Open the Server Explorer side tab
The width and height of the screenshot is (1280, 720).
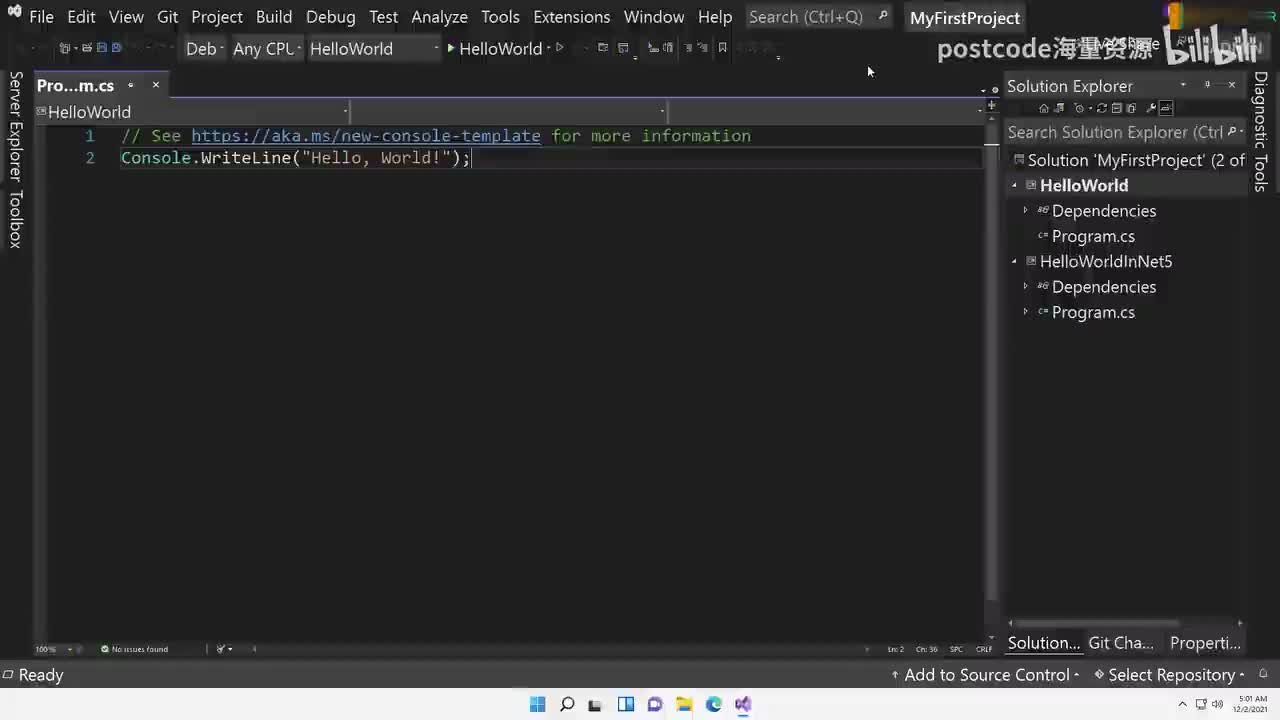coord(15,126)
